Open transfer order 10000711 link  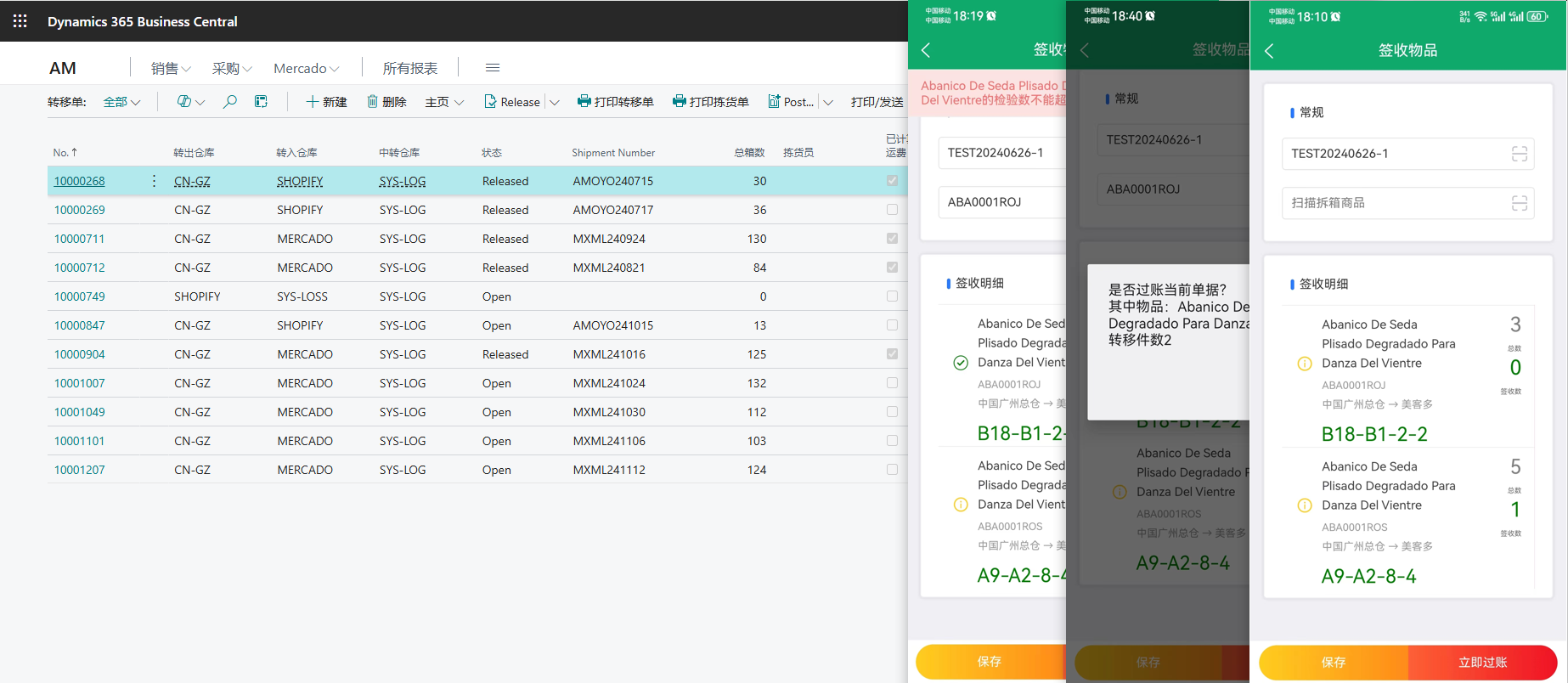click(80, 239)
